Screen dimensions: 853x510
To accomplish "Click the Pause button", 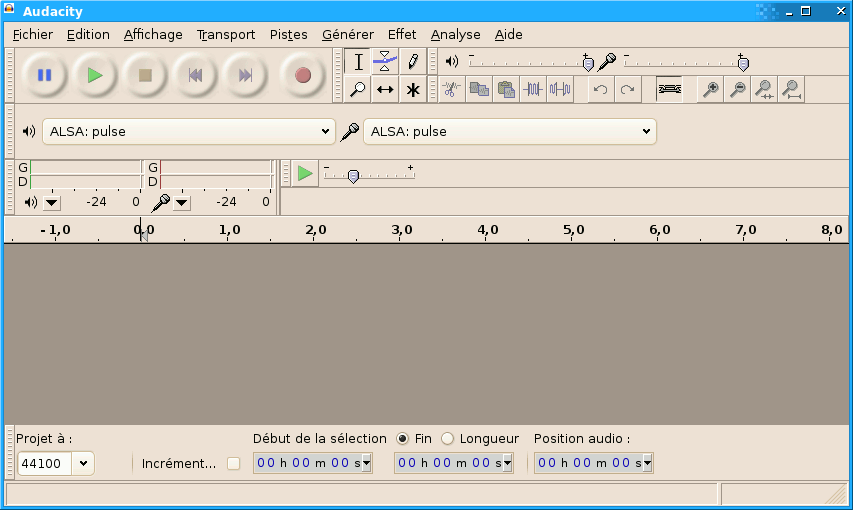I will [45, 75].
